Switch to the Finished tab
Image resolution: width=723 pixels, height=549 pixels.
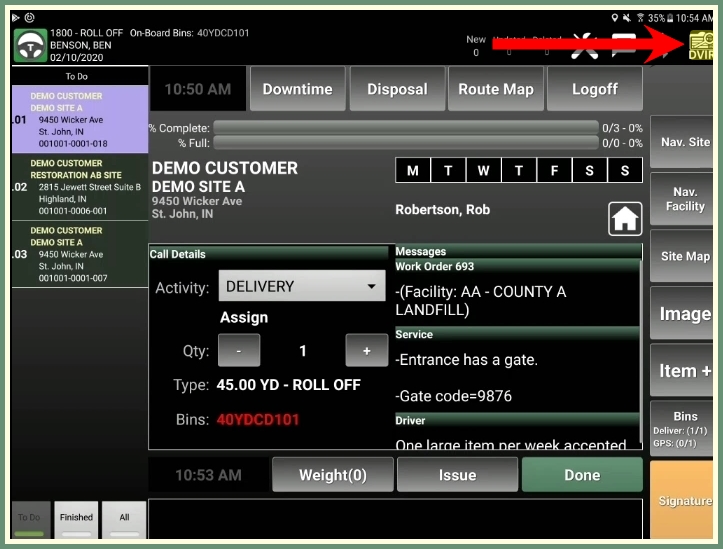(76, 520)
